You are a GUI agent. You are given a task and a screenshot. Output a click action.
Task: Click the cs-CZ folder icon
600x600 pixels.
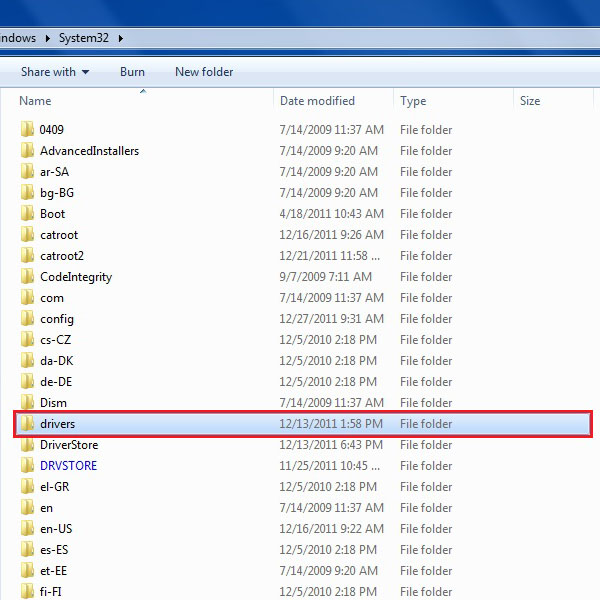pyautogui.click(x=27, y=340)
